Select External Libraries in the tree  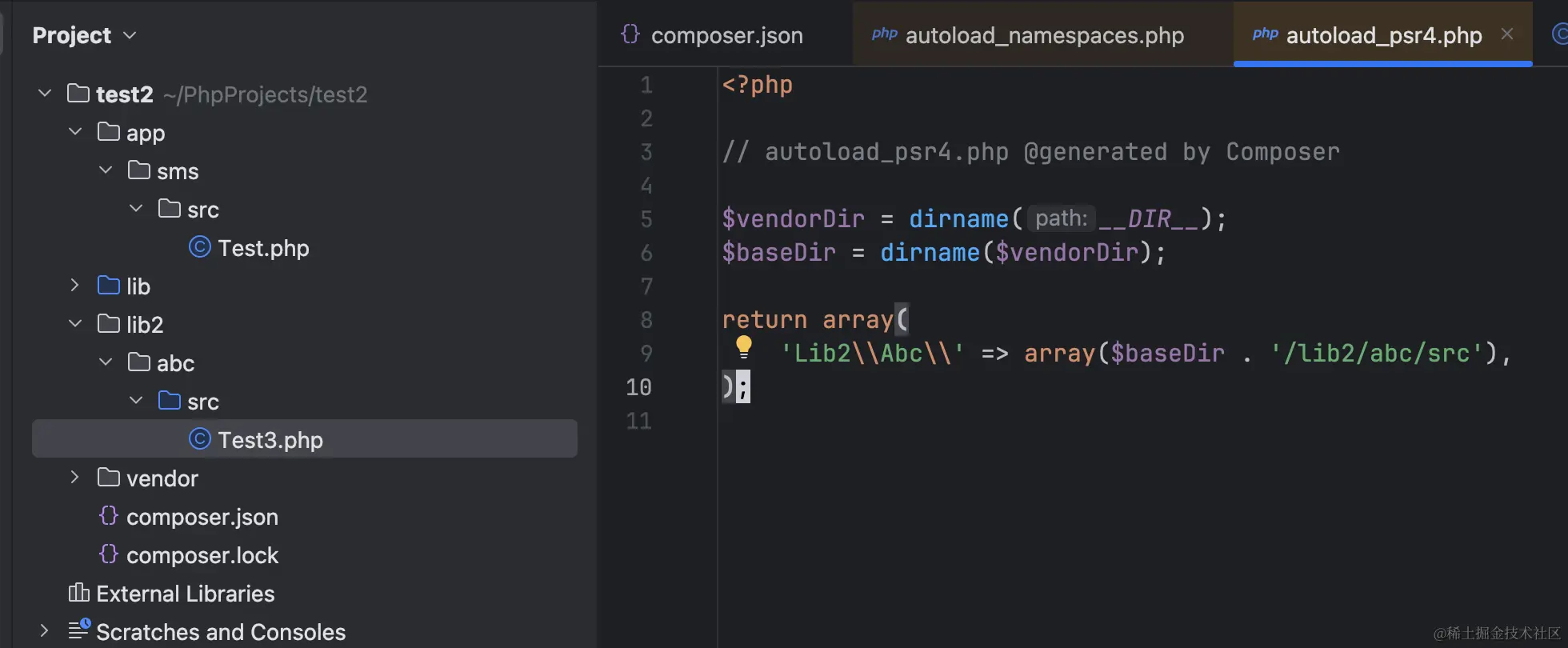[186, 594]
